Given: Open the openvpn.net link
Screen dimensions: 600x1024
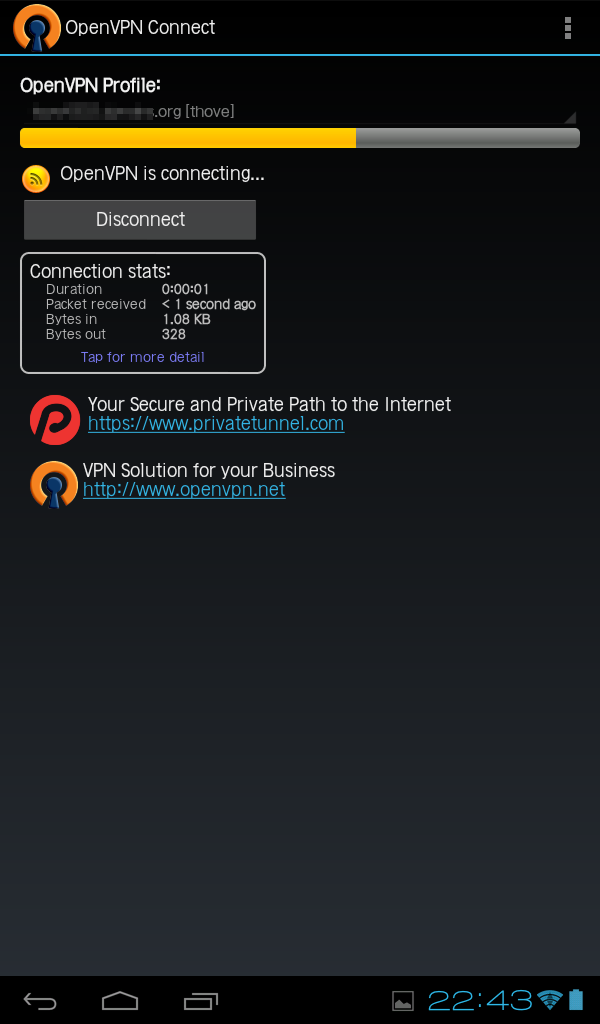Looking at the screenshot, I should (184, 490).
